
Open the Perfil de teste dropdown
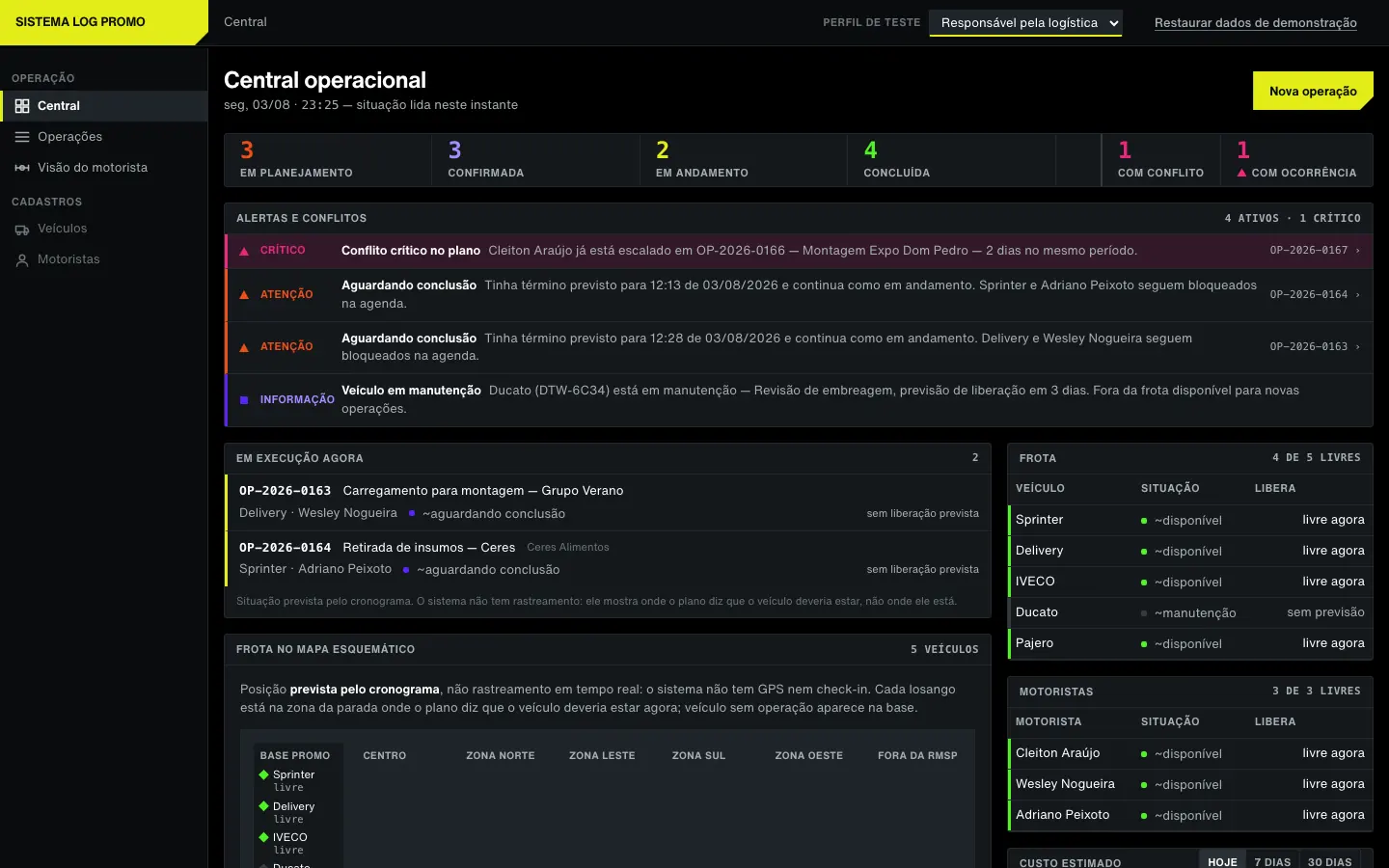pos(1025,23)
